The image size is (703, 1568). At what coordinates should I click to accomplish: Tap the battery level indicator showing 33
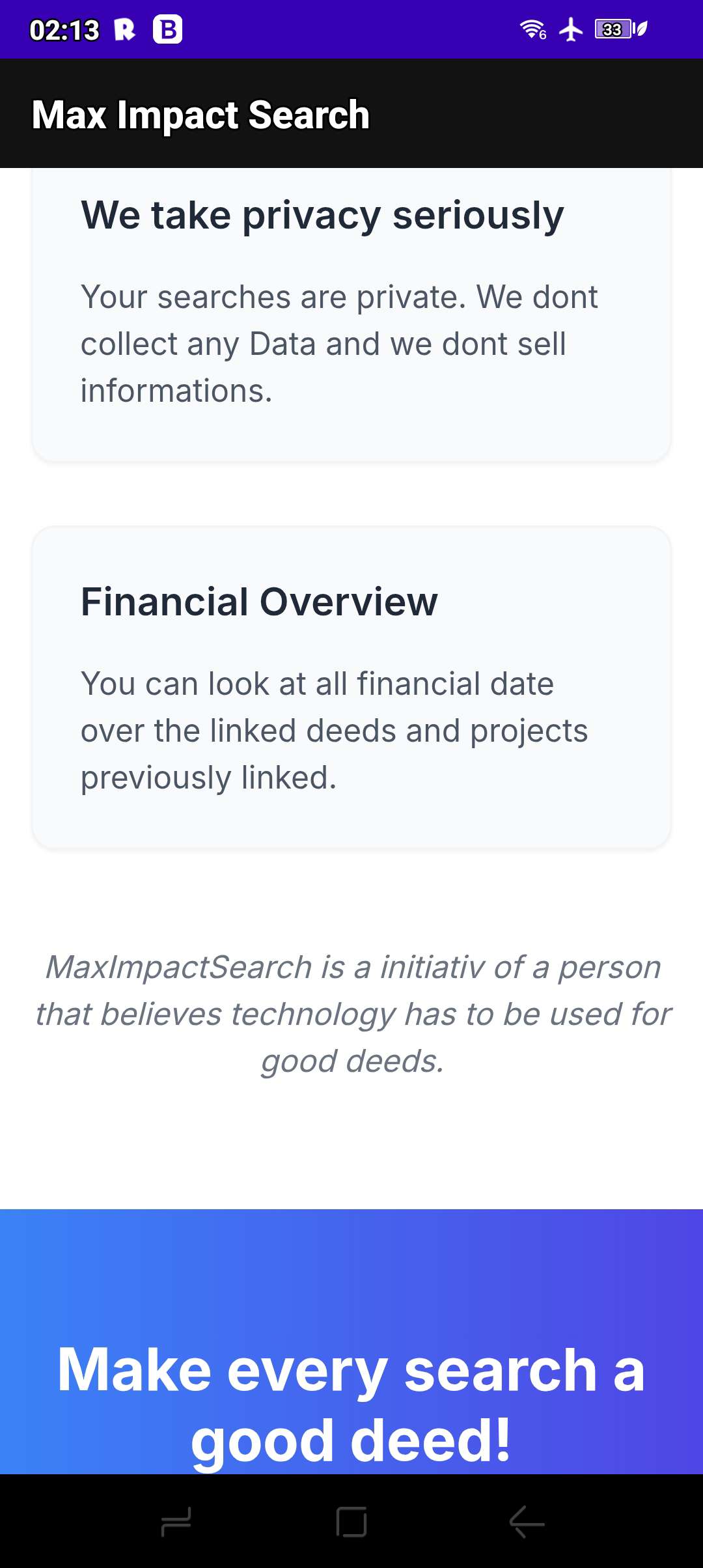coord(612,29)
